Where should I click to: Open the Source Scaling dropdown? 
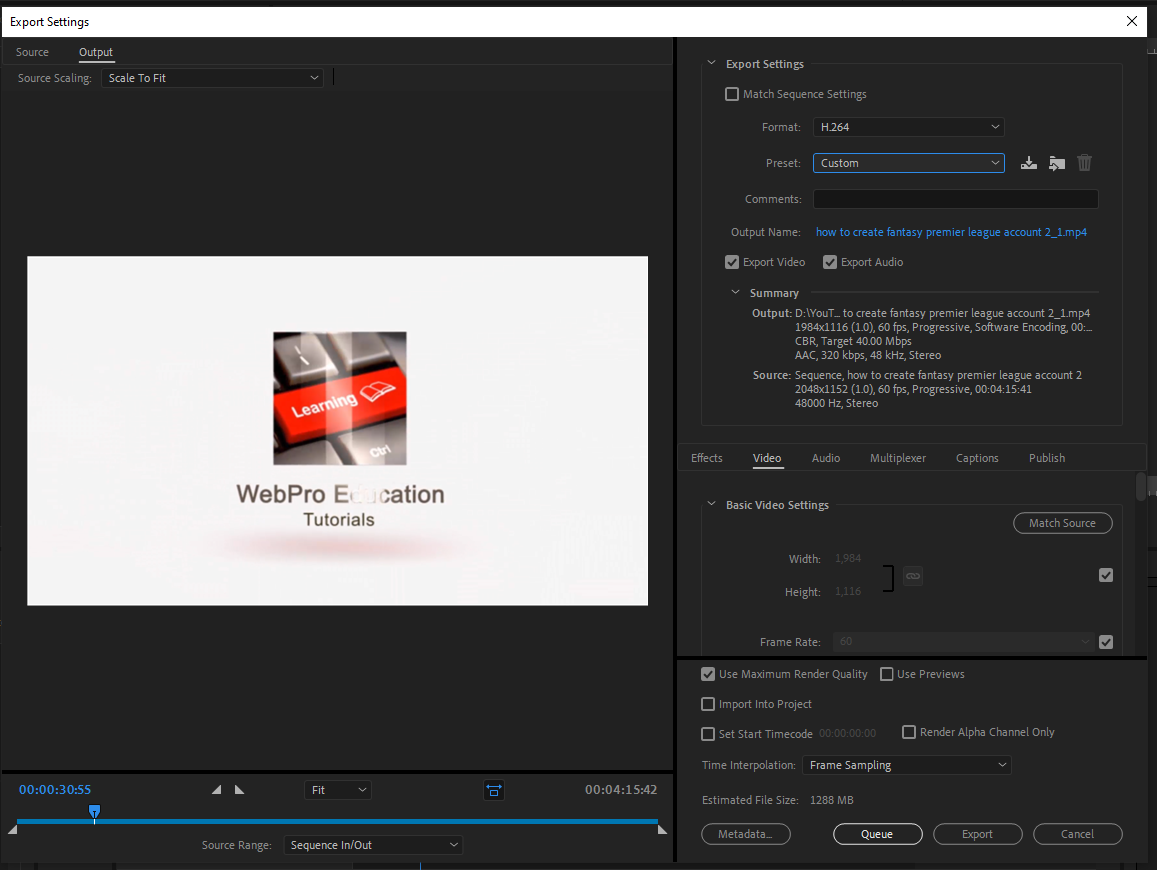tap(213, 78)
